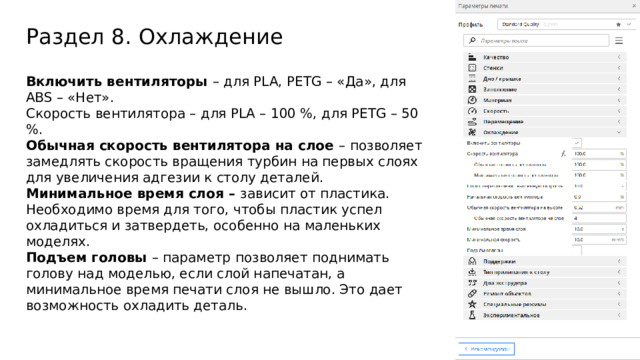Click the slide title 'Раздел 8. Охлаждение'

(154, 37)
